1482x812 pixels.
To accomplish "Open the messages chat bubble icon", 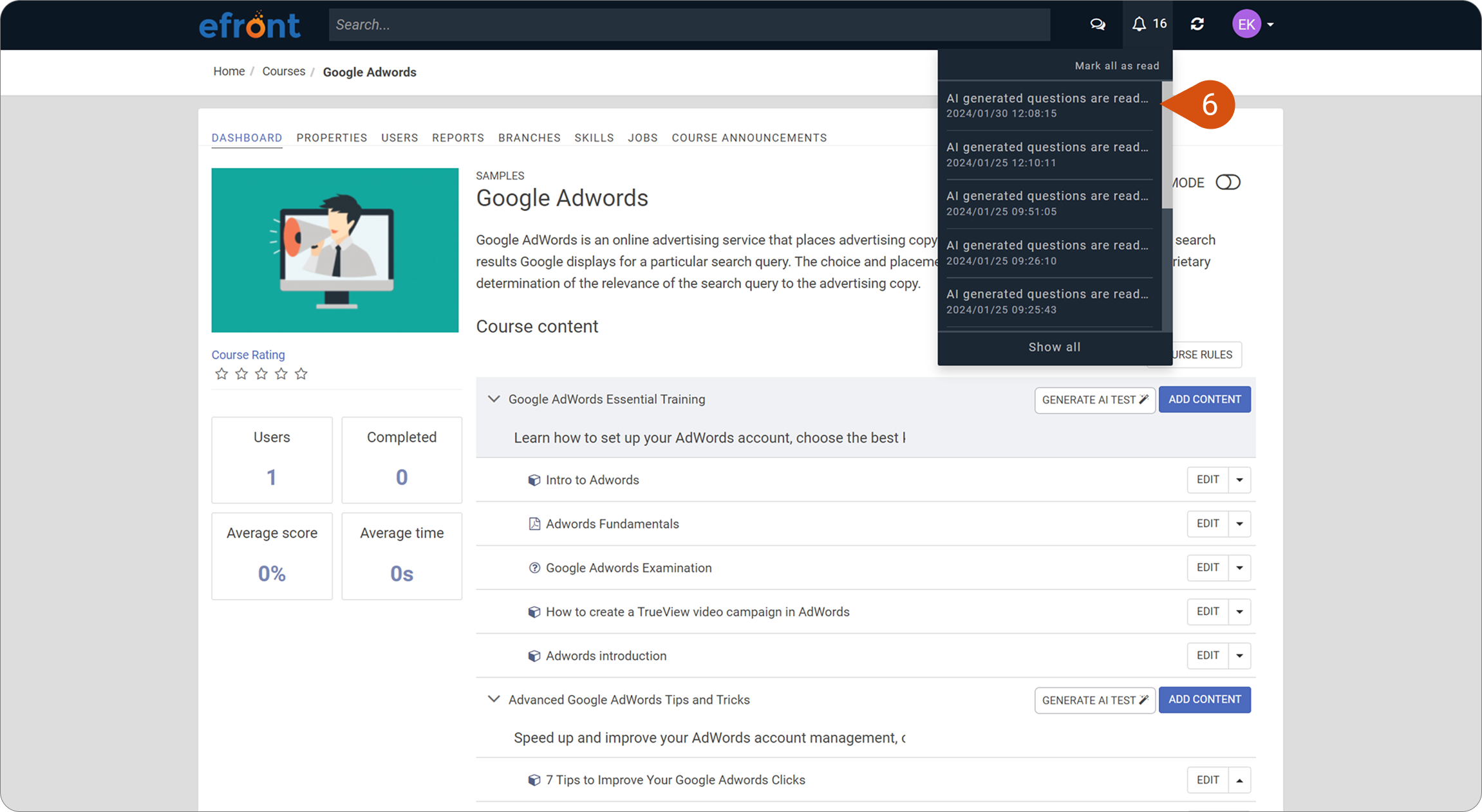I will click(1098, 24).
